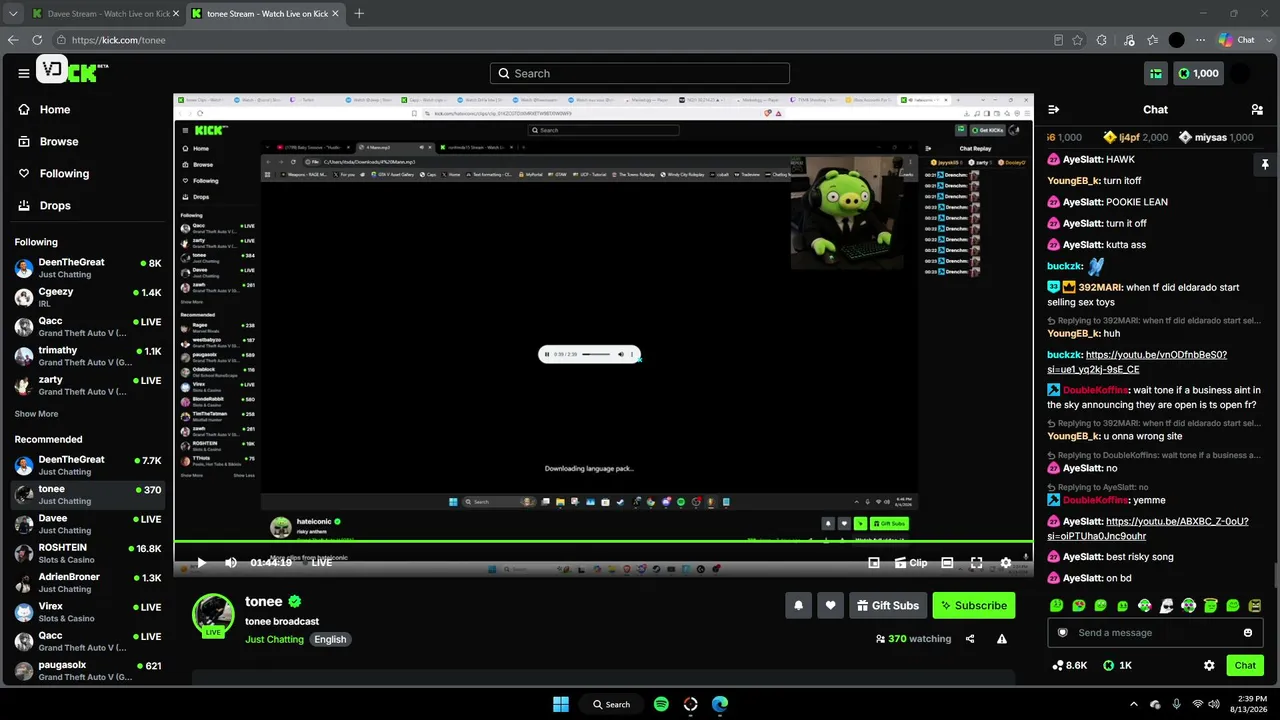The height and width of the screenshot is (720, 1280).
Task: Open the emote picker in message box
Action: [1248, 633]
